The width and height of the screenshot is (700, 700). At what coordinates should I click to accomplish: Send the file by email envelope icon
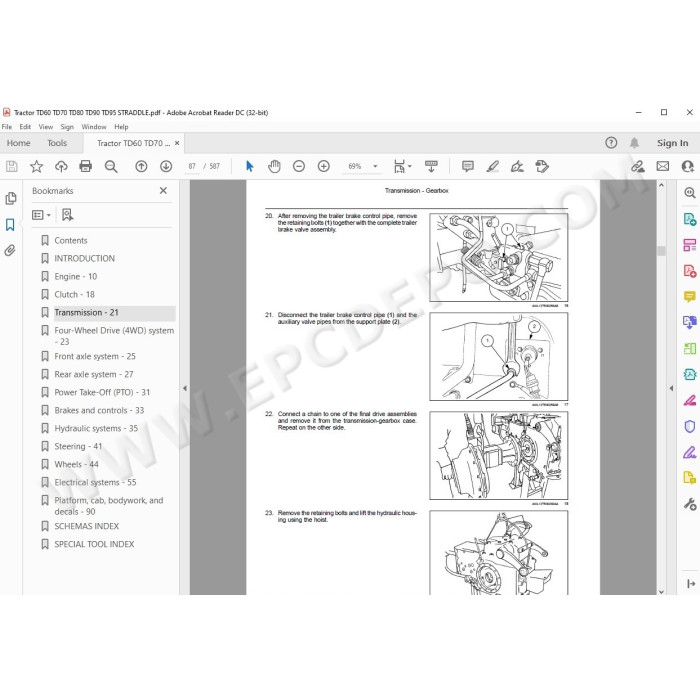[x=663, y=167]
